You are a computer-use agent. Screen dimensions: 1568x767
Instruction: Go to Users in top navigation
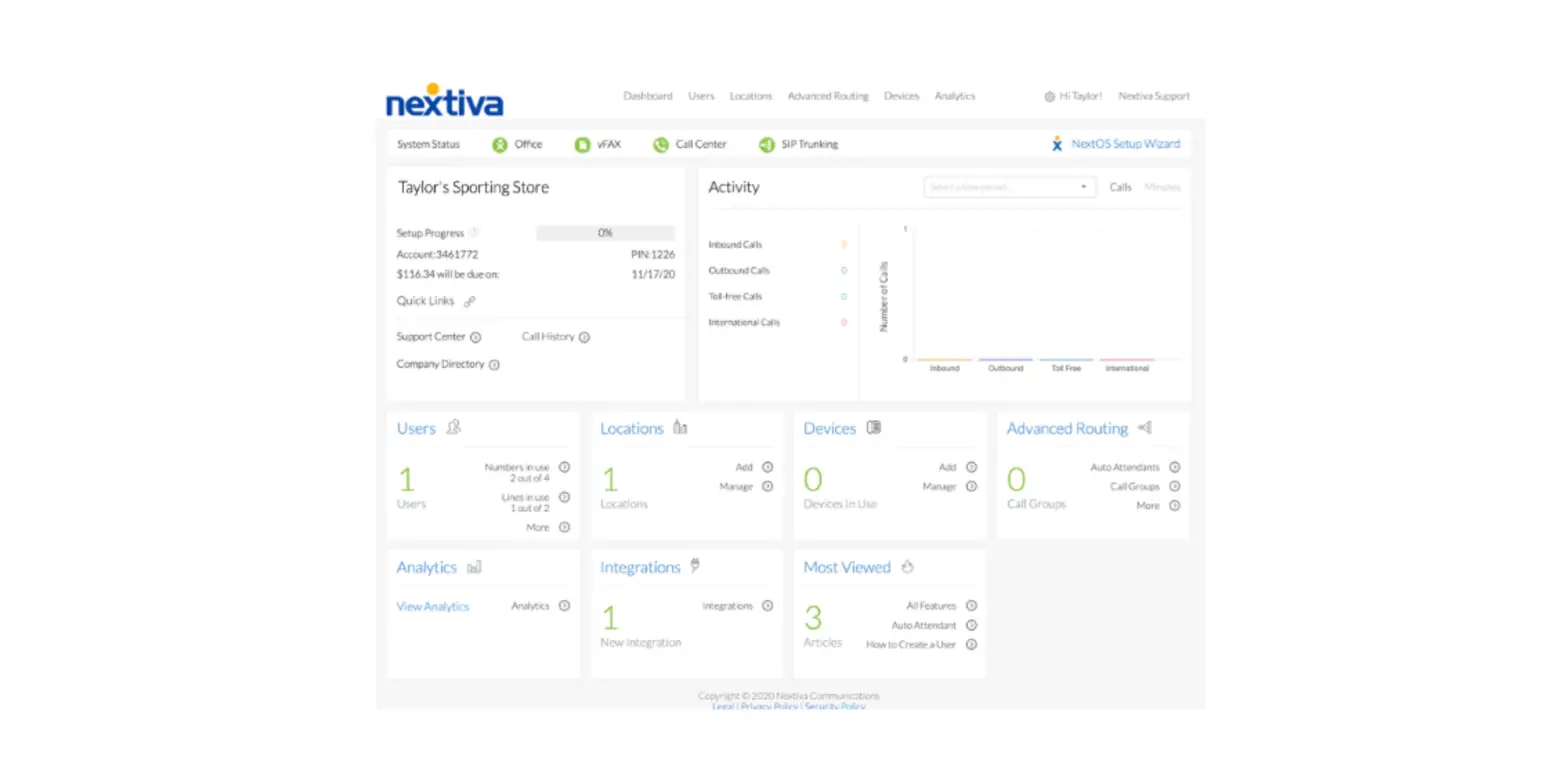[701, 96]
